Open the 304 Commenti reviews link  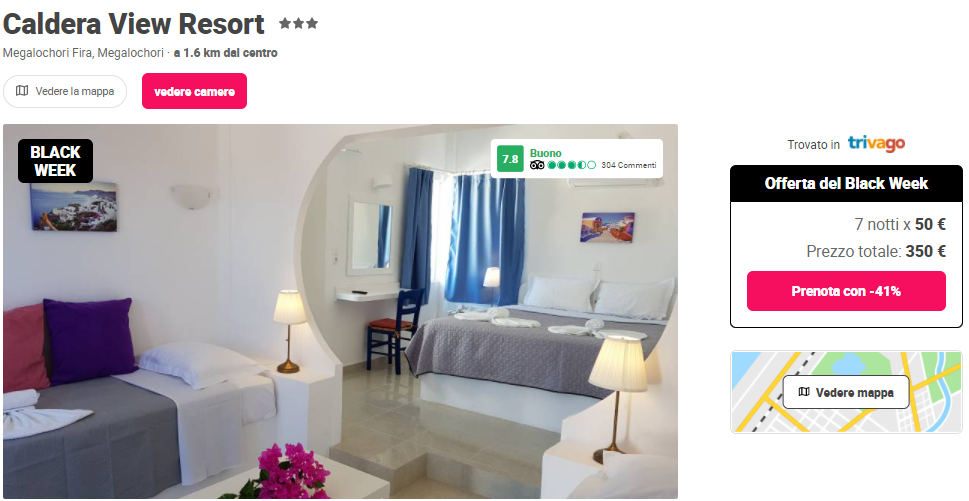(628, 165)
